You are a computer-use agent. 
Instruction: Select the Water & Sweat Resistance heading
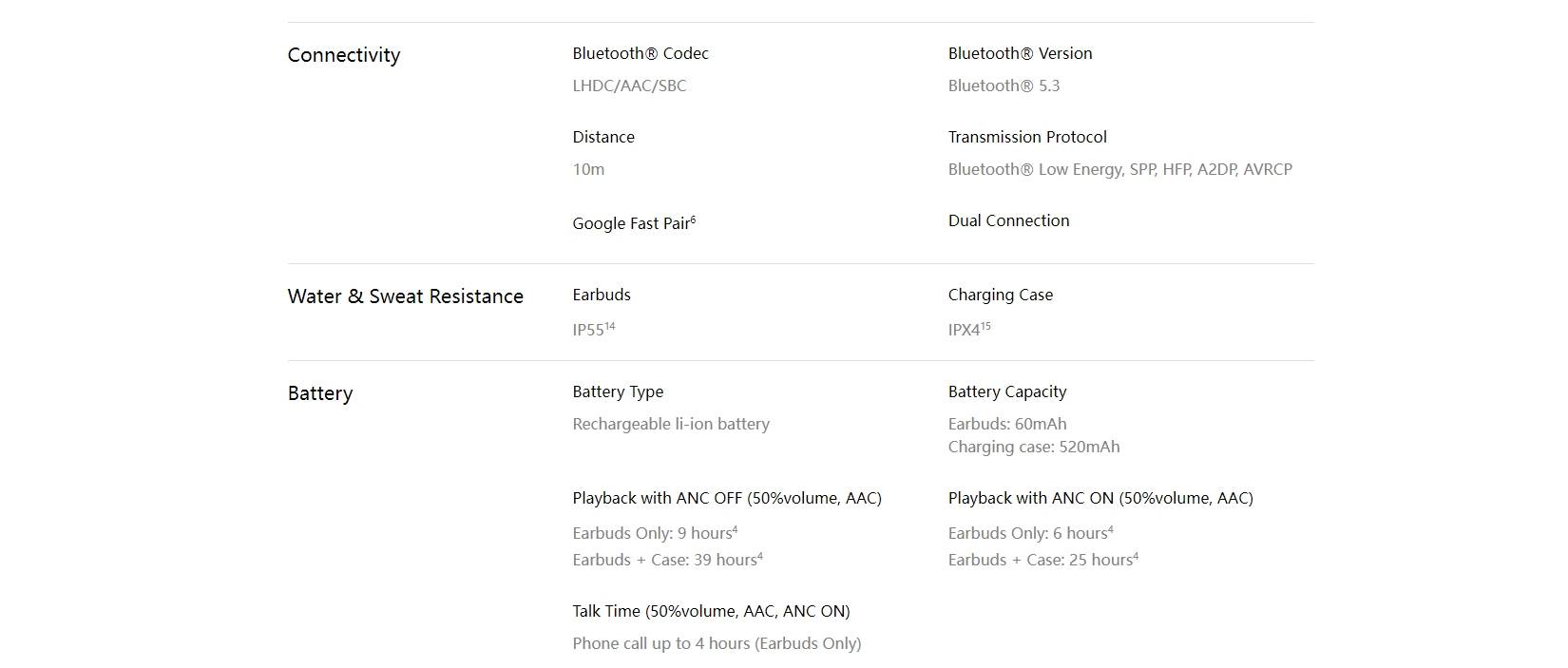(x=406, y=296)
